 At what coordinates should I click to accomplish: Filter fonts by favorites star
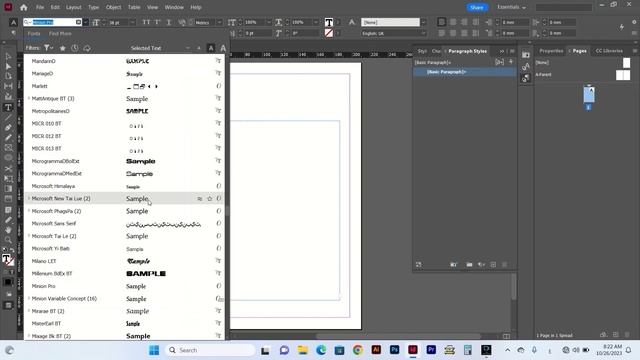pyautogui.click(x=62, y=48)
